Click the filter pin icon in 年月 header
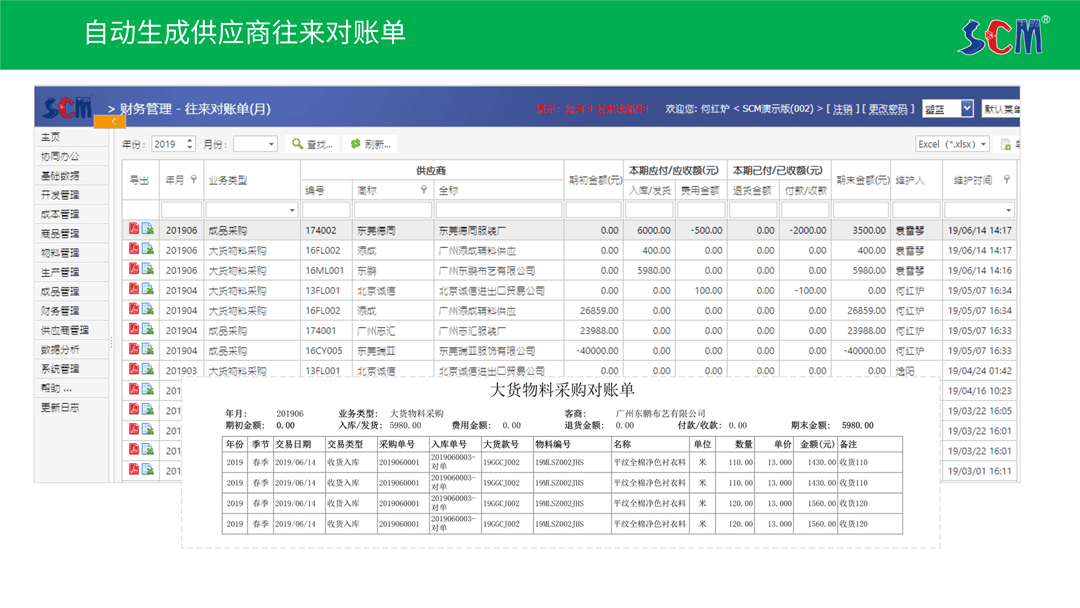The height and width of the screenshot is (608, 1080). pyautogui.click(x=193, y=180)
